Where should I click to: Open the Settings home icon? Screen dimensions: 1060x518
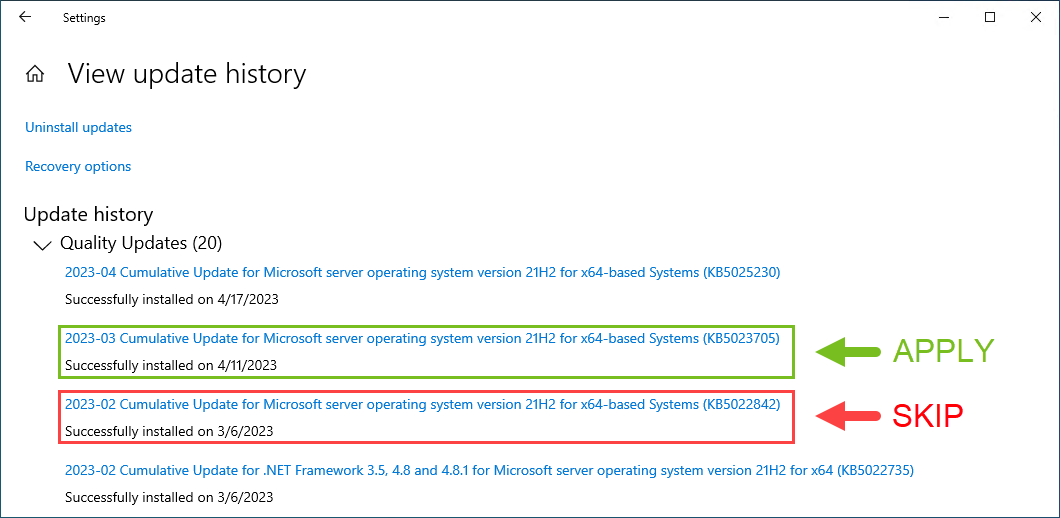tap(34, 74)
